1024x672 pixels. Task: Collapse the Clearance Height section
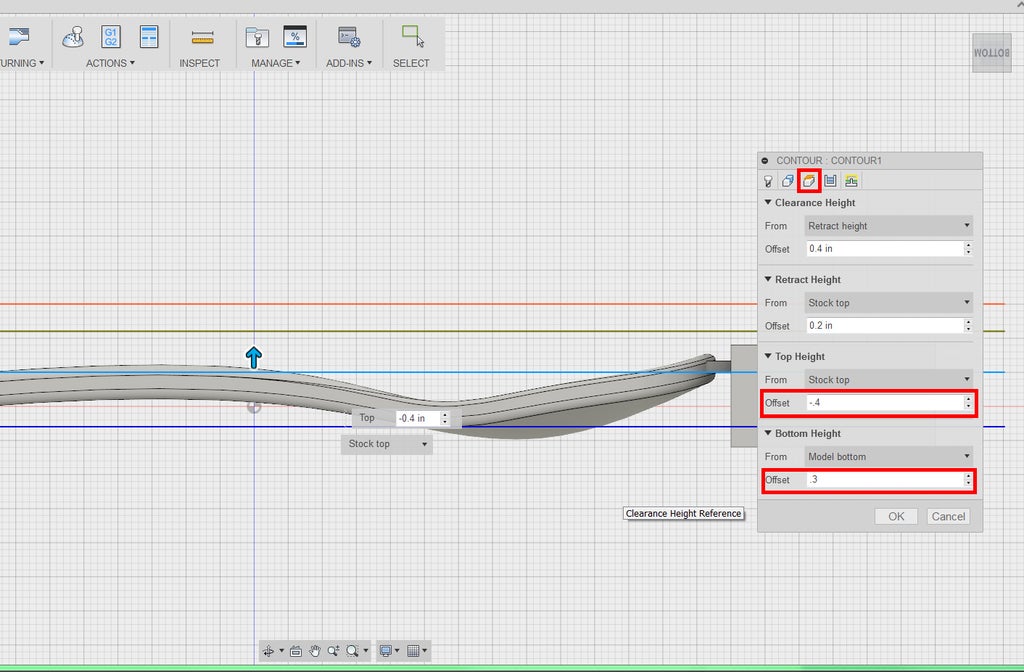[x=767, y=202]
